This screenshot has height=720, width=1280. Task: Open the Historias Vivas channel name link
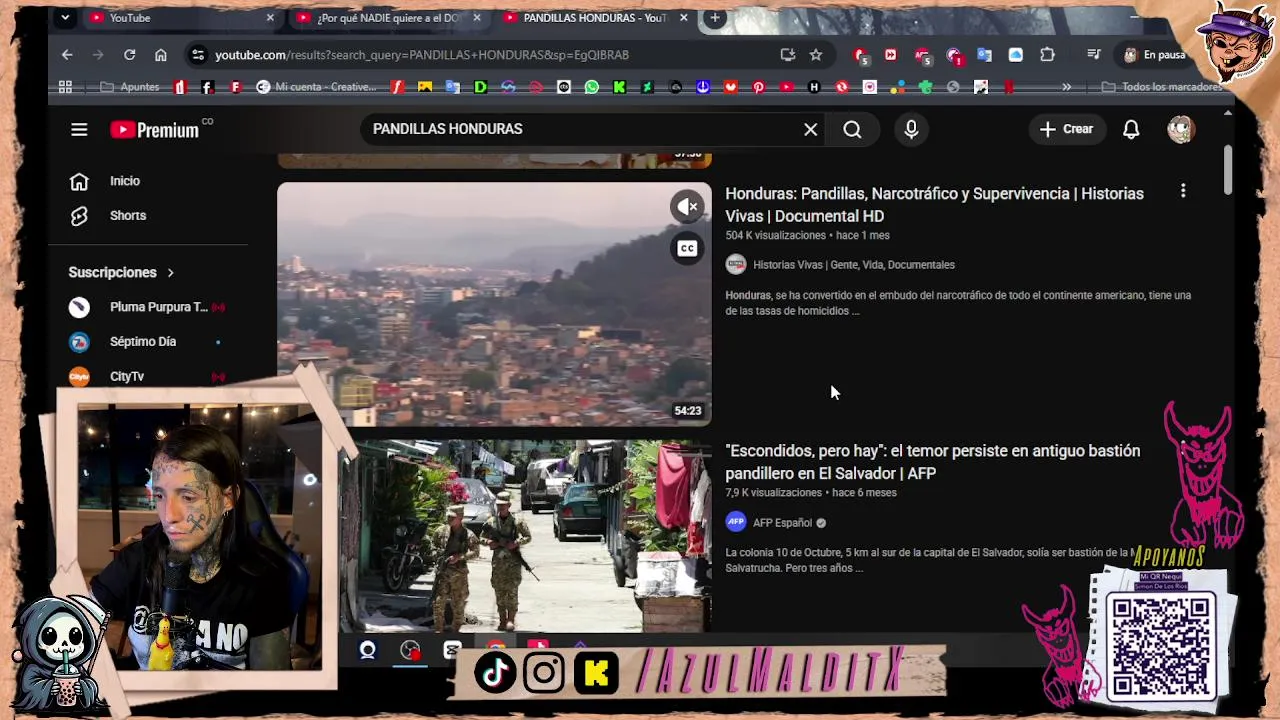tap(854, 265)
